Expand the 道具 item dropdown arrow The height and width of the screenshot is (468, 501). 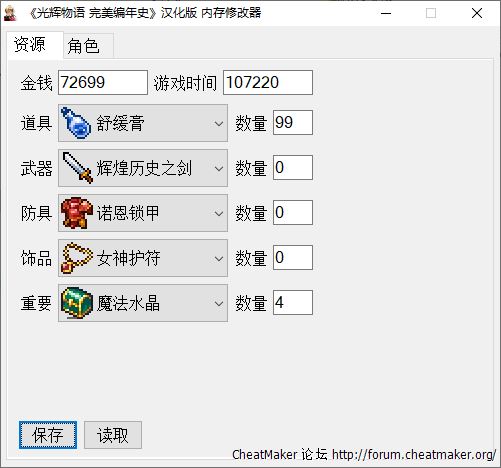click(x=219, y=124)
